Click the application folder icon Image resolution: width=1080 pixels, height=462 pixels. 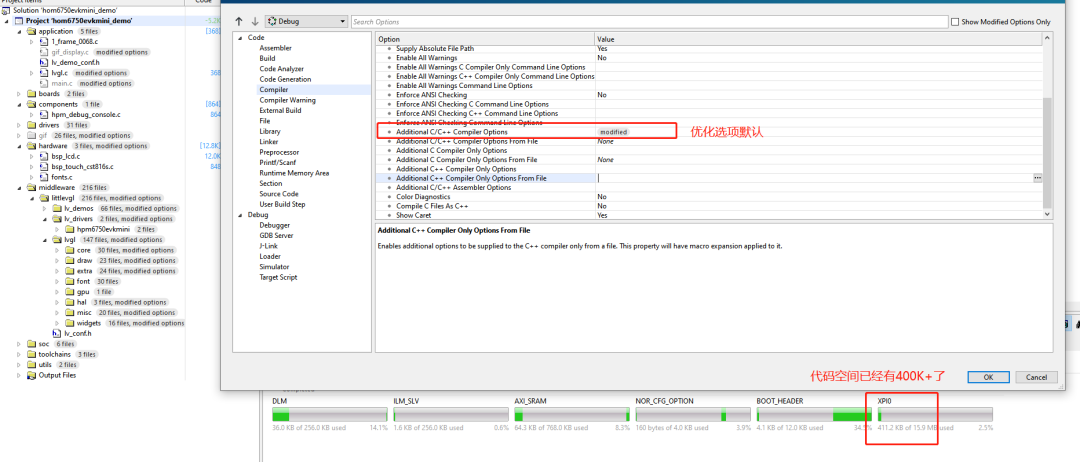[31, 31]
